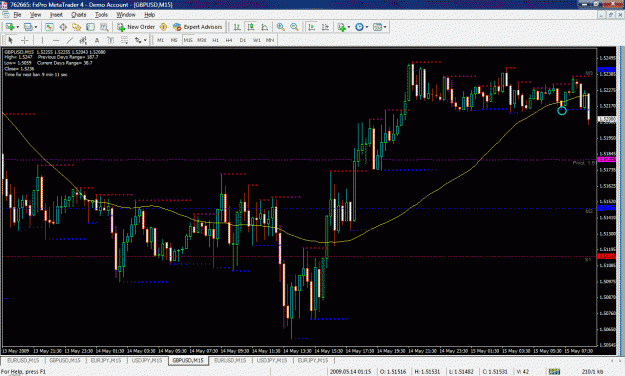The height and width of the screenshot is (376, 625).
Task: Open the chart window system menu icon
Action: (5, 15)
